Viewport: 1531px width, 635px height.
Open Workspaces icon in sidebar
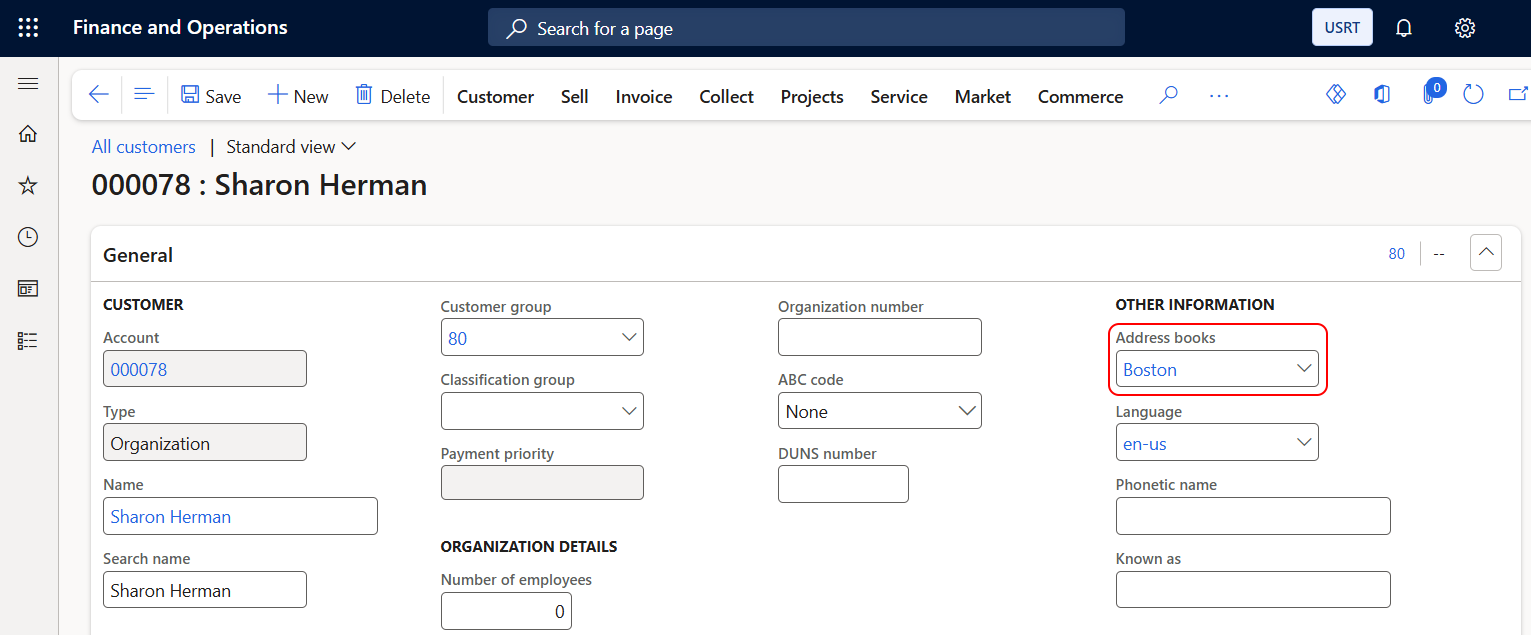[28, 289]
